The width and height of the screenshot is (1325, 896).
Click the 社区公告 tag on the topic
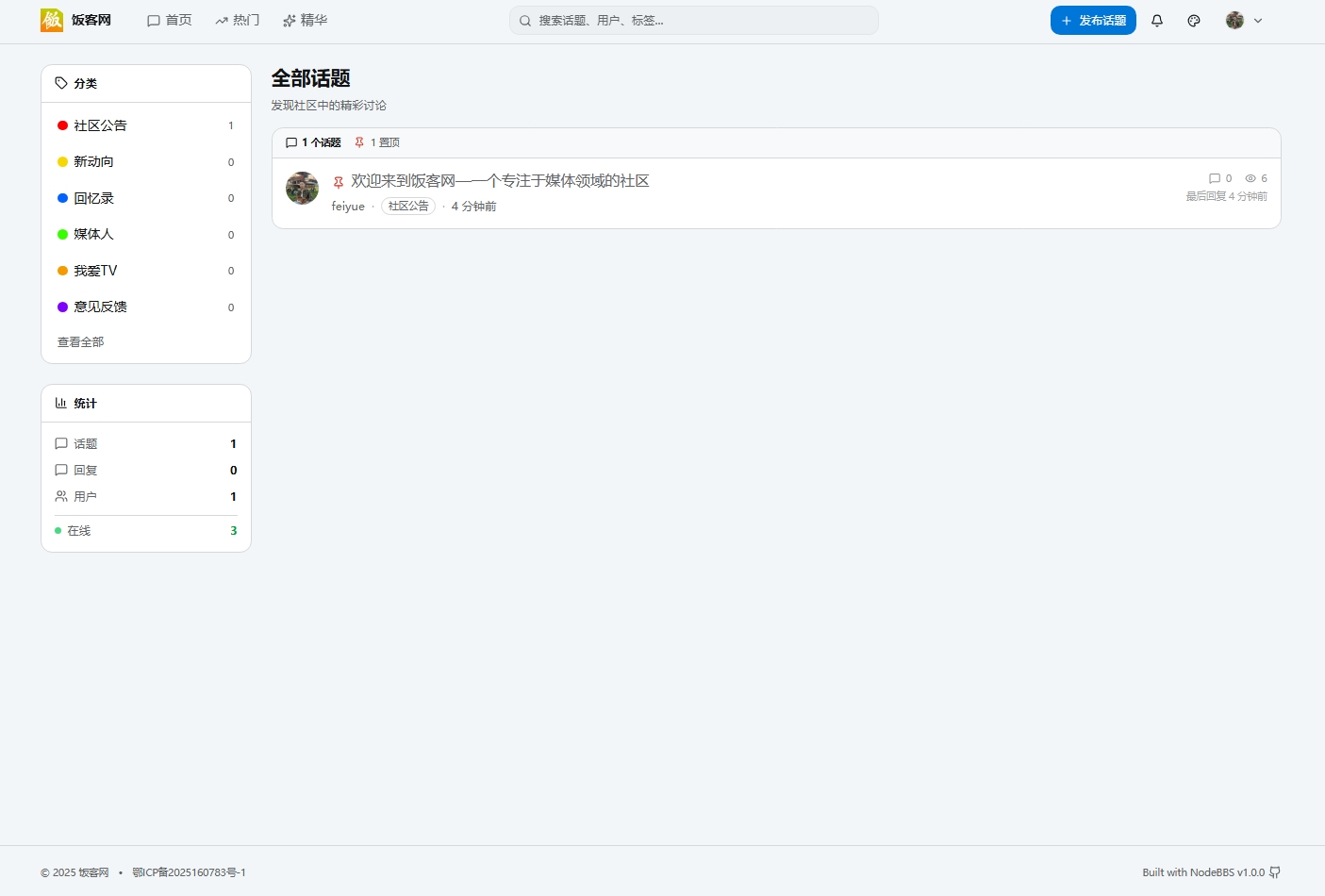point(408,207)
